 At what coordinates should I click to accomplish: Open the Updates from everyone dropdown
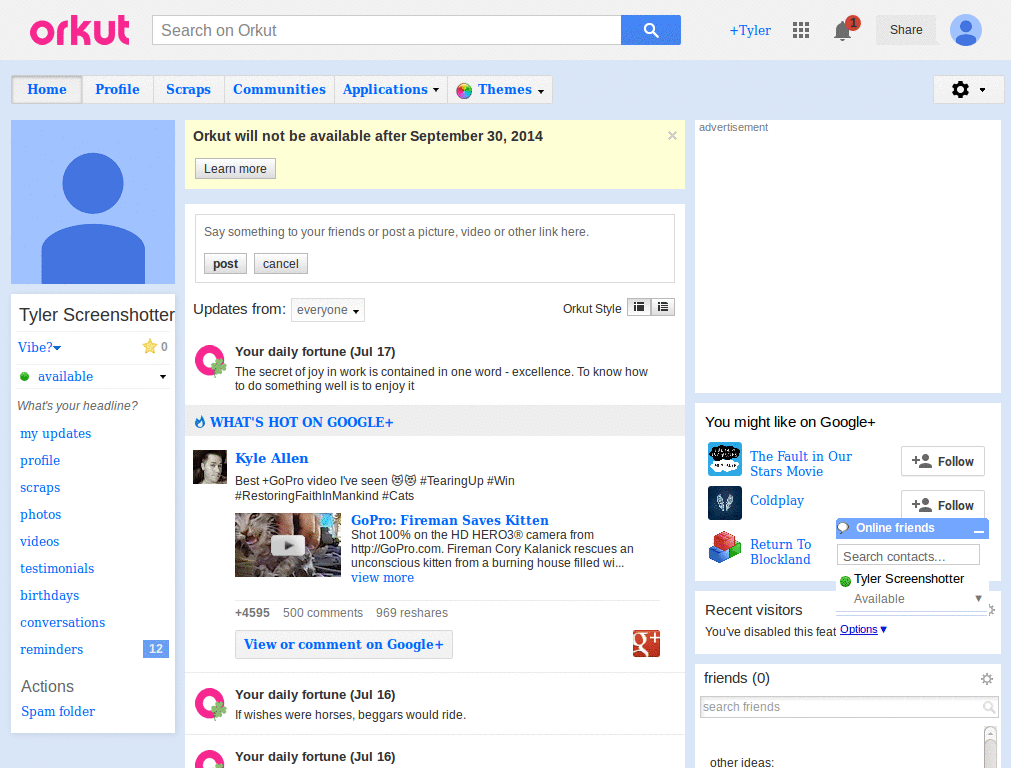click(328, 310)
